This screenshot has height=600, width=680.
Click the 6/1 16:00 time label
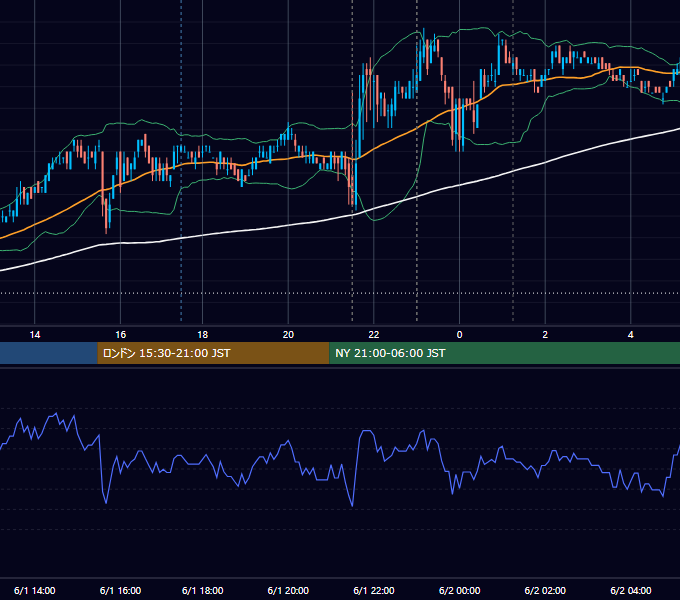click(x=120, y=590)
